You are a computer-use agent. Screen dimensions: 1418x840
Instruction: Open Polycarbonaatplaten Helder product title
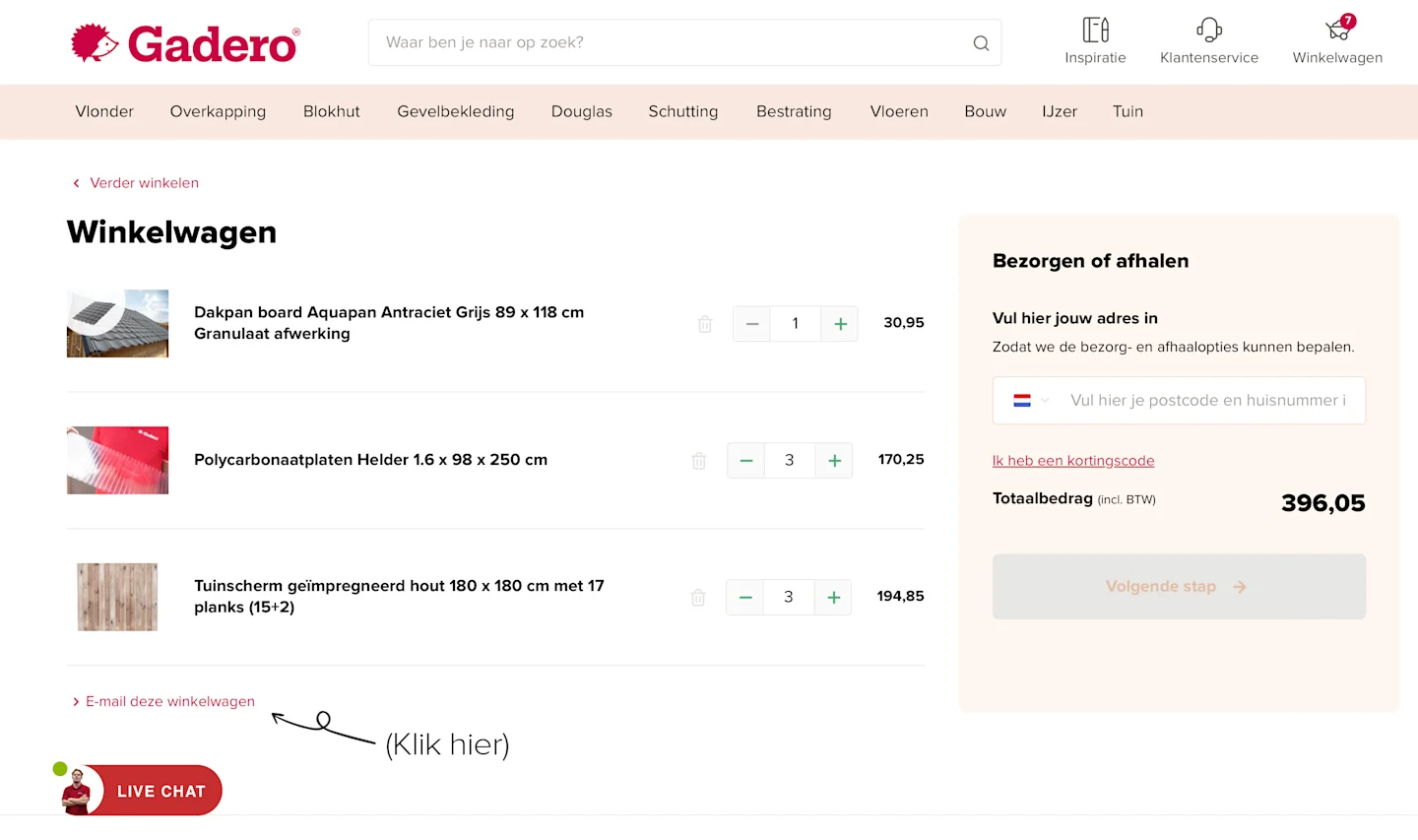370,460
